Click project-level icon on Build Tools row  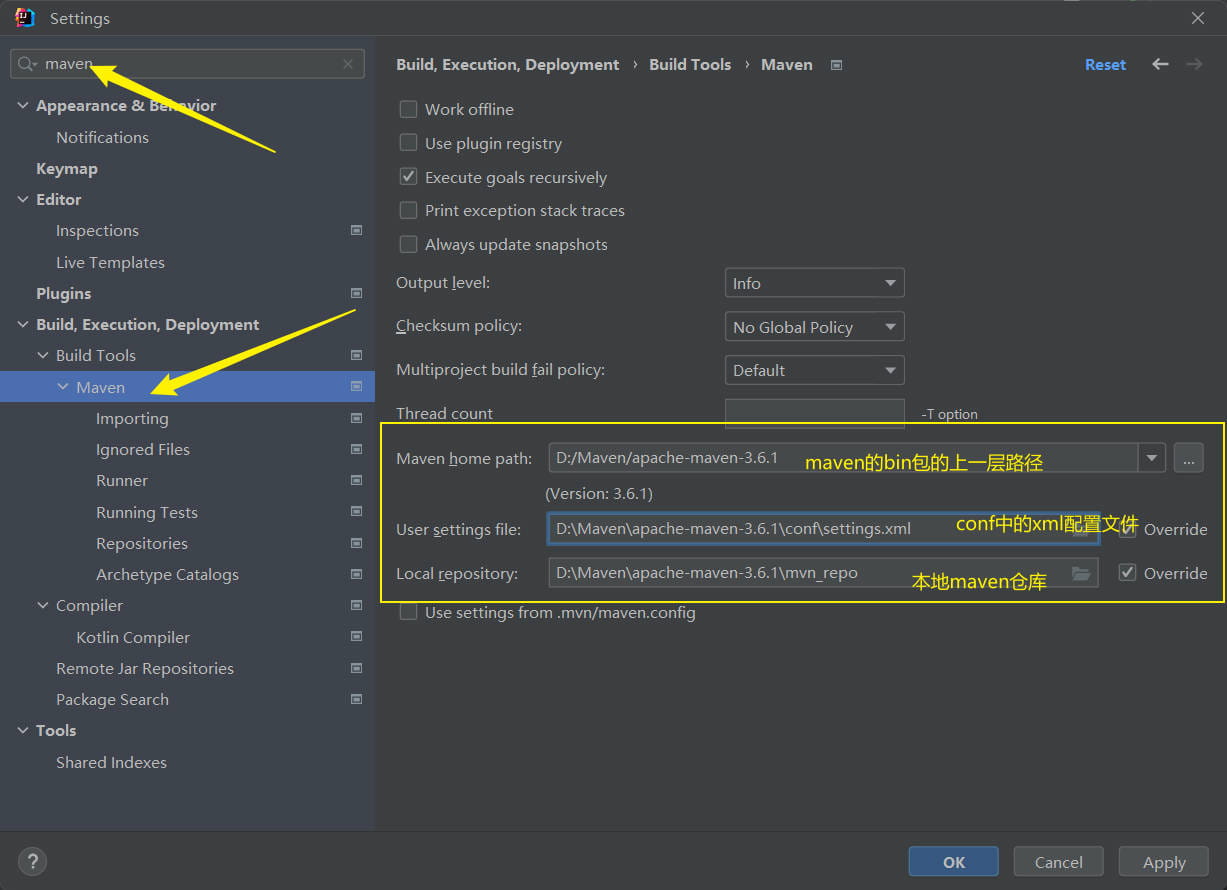point(356,355)
